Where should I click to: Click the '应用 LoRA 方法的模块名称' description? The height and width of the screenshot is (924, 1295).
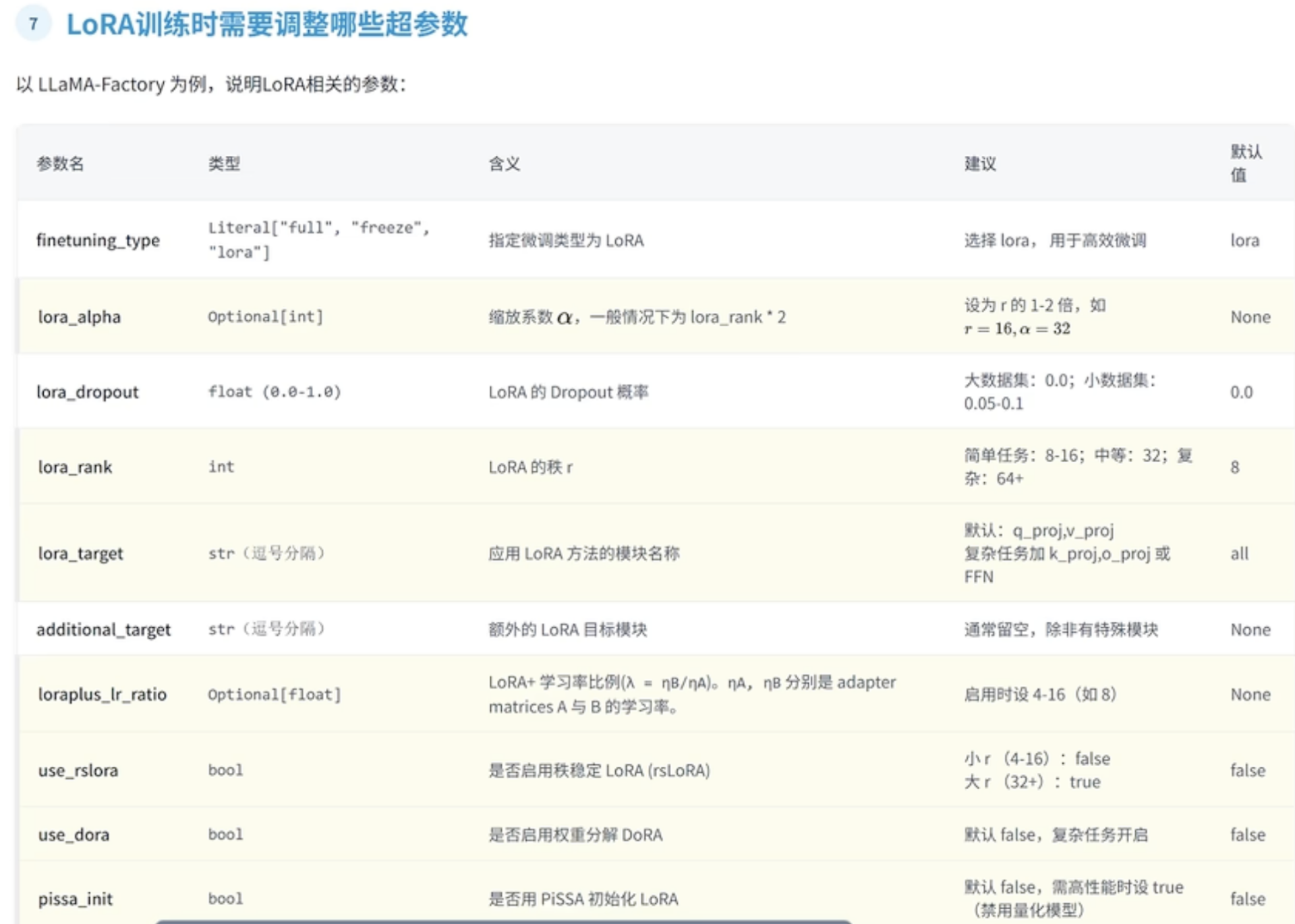584,553
